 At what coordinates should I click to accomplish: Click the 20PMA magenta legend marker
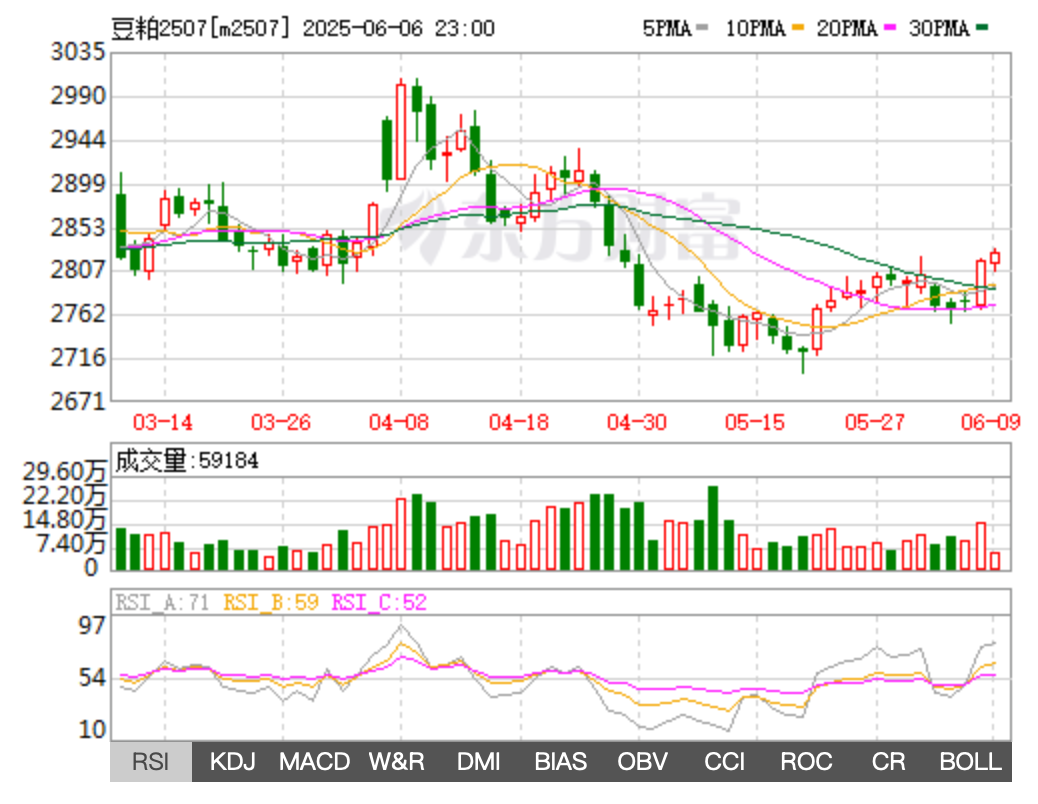tap(889, 29)
